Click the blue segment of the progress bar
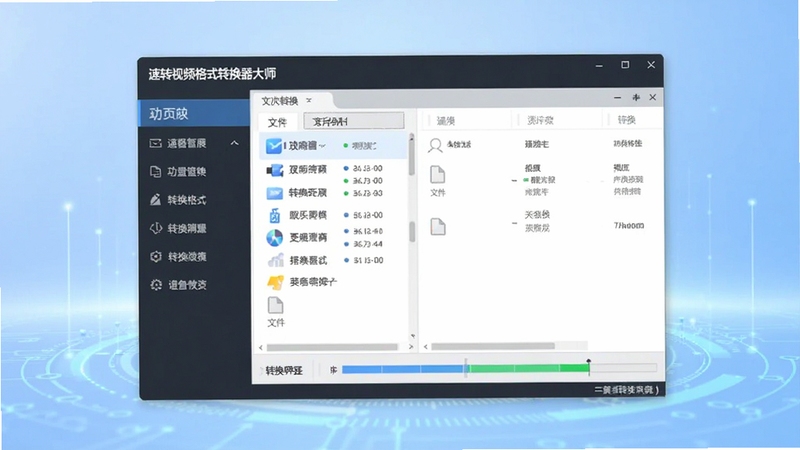 point(403,369)
